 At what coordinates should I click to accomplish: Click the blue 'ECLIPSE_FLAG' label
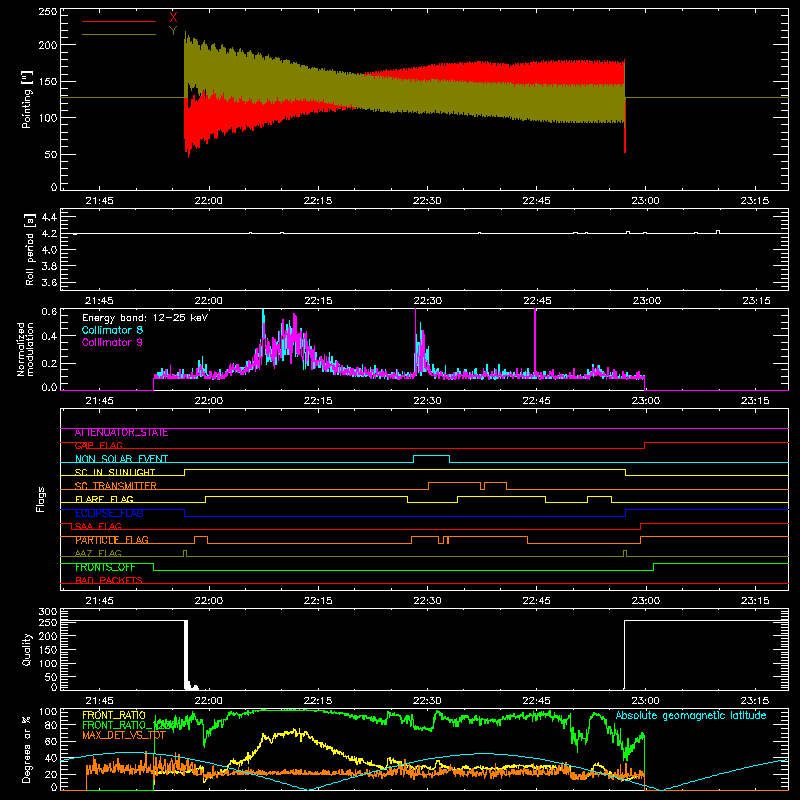[x=109, y=513]
